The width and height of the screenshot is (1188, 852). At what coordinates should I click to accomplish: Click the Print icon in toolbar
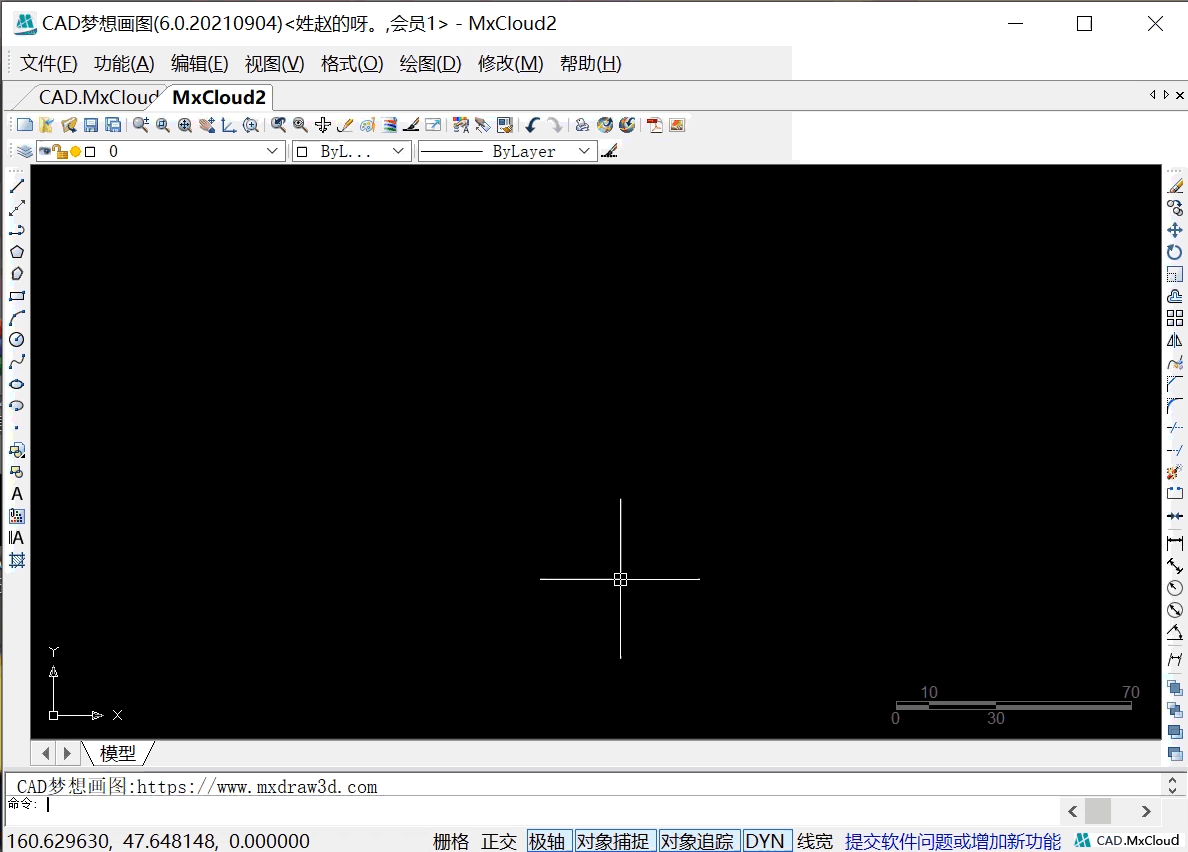tap(582, 125)
